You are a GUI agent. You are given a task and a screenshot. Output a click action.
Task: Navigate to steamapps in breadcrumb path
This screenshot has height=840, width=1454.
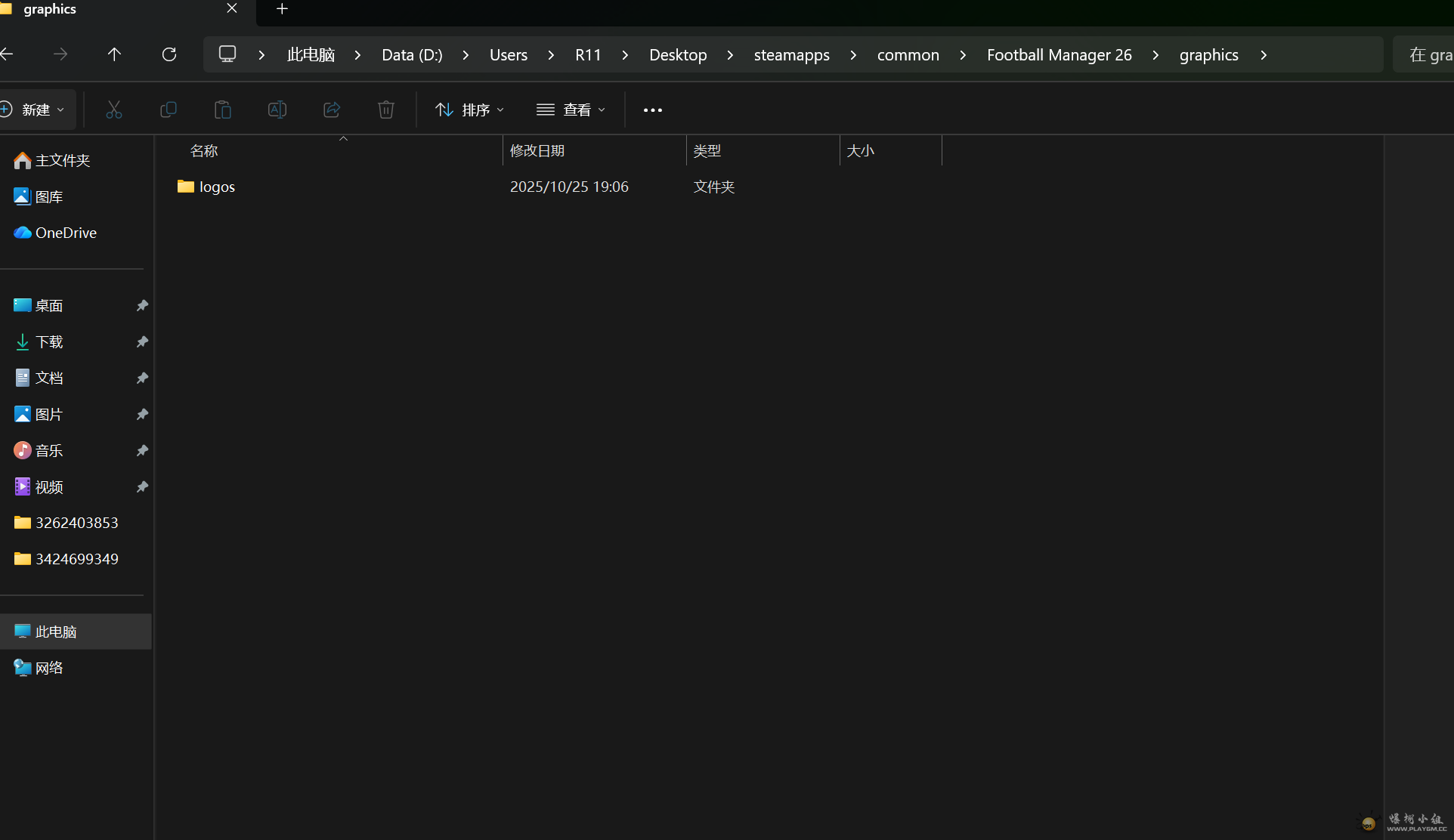pyautogui.click(x=791, y=55)
